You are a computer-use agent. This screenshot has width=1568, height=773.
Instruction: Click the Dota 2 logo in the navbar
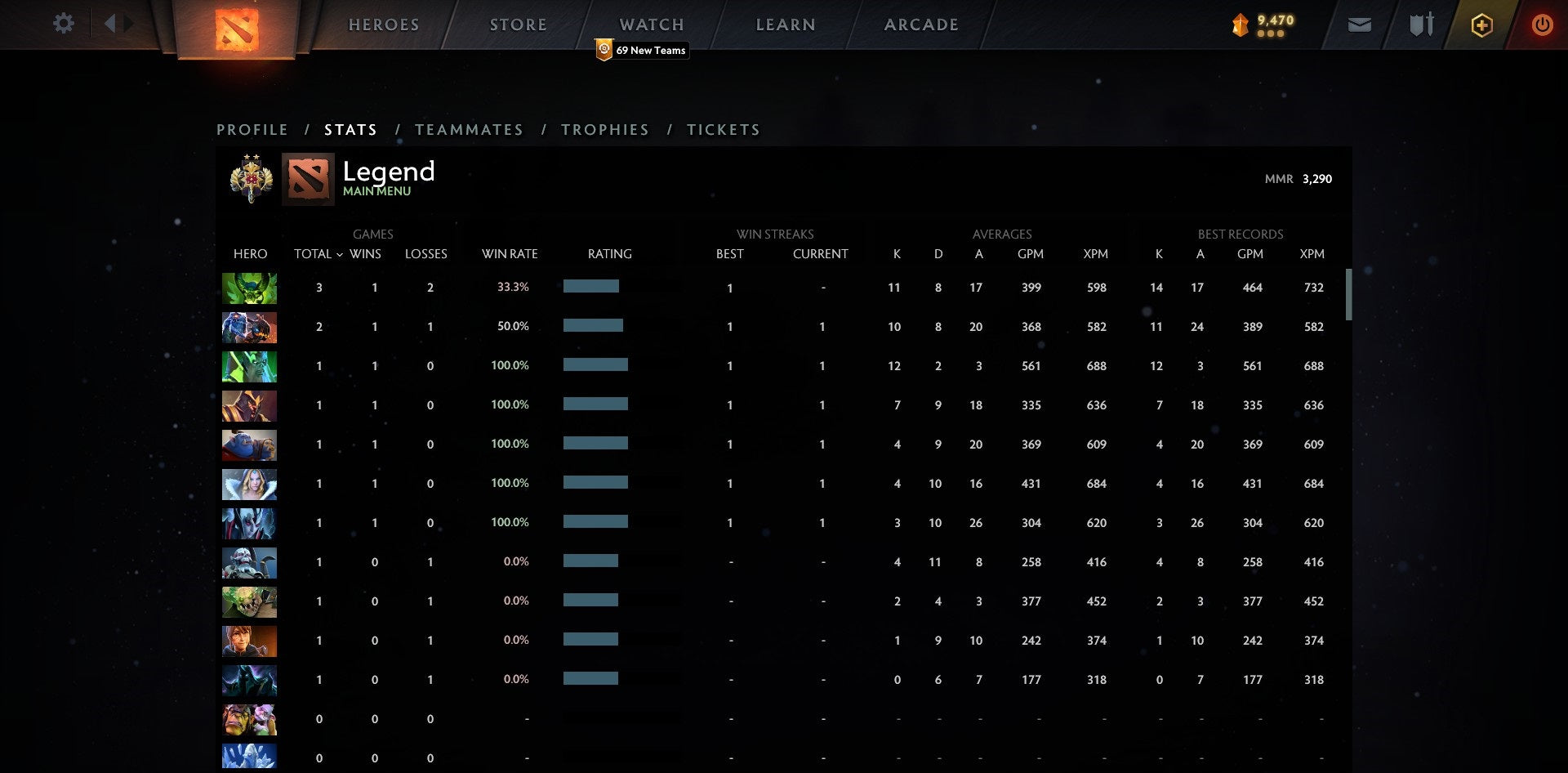point(238,29)
